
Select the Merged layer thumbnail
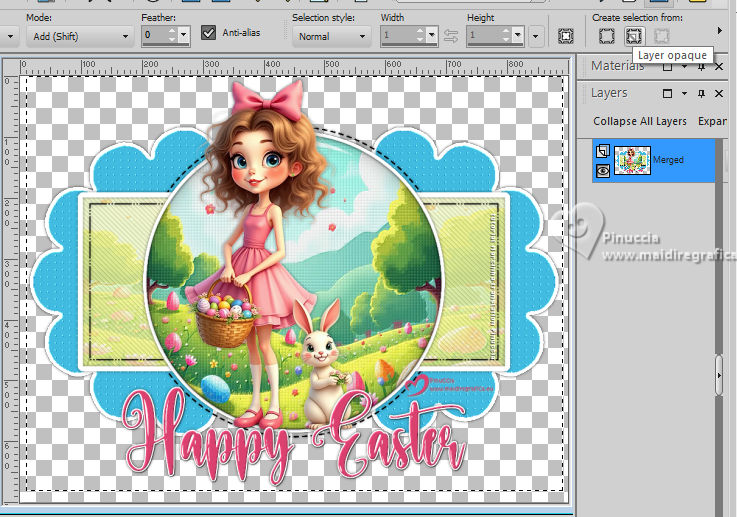632,159
